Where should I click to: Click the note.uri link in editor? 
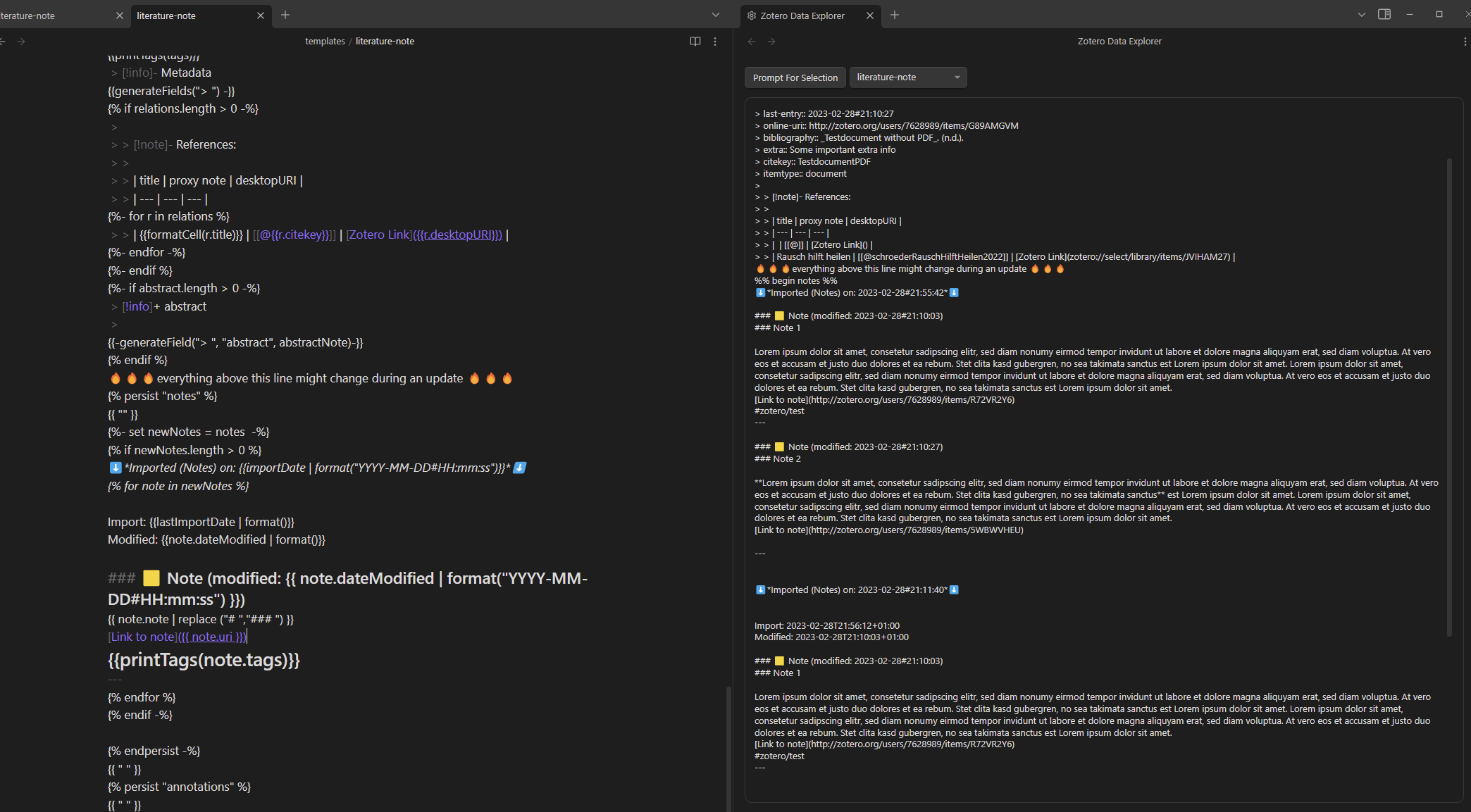(x=214, y=637)
